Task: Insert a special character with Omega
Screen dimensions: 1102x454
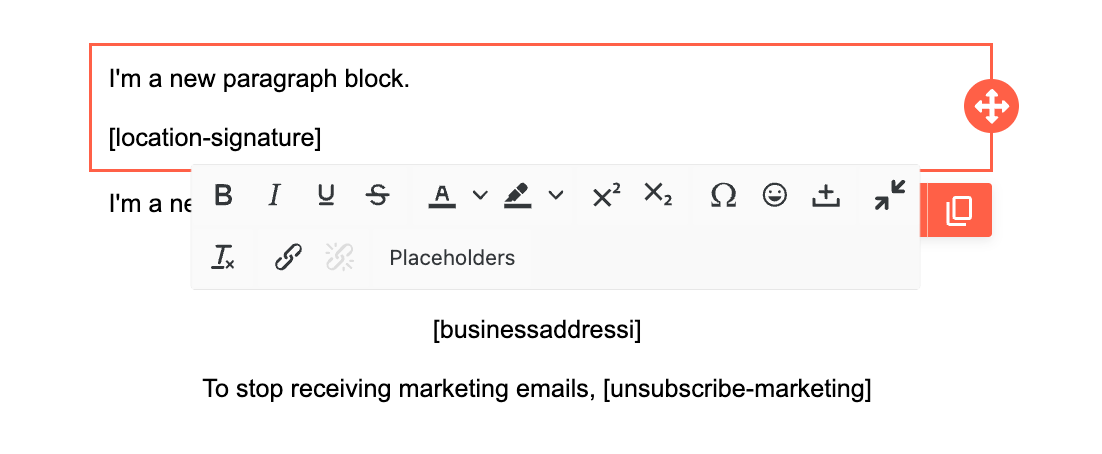Action: coord(723,195)
